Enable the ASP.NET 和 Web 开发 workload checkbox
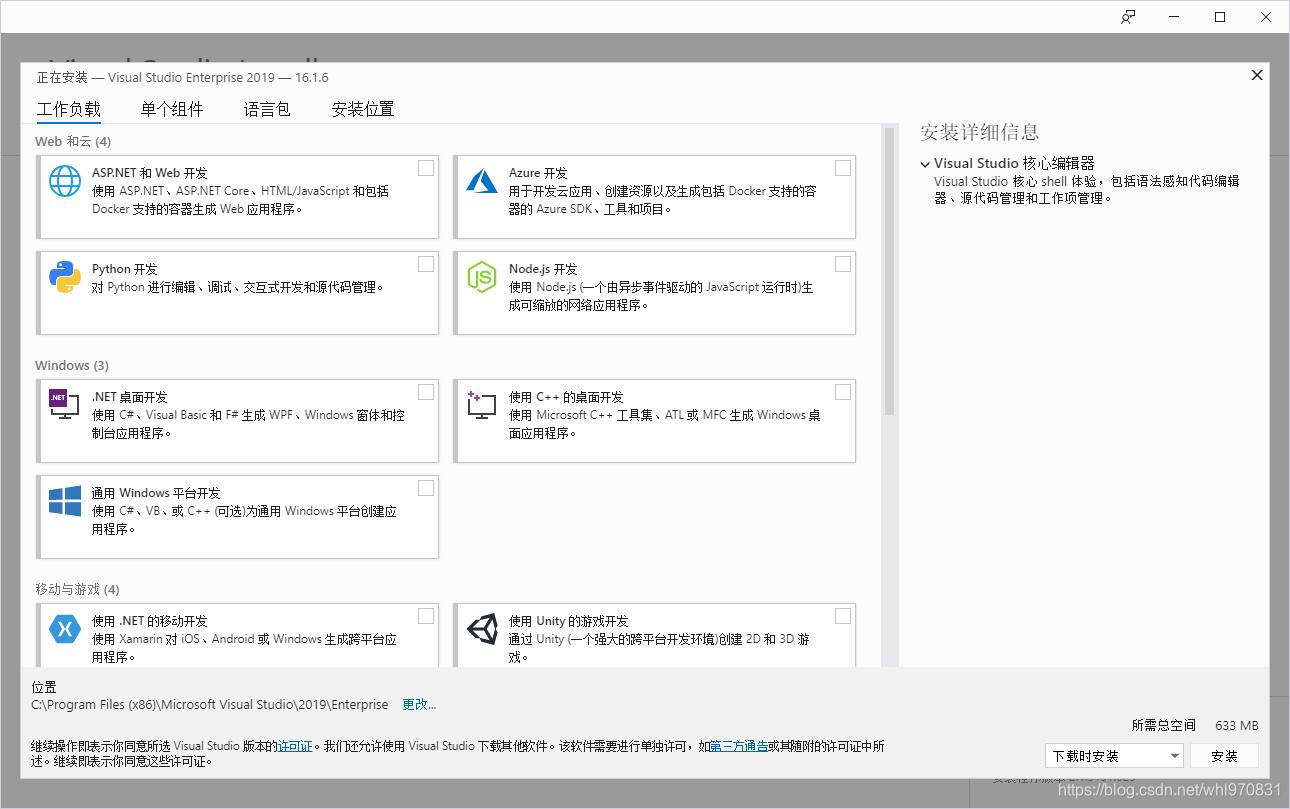Screen dimensions: 1290x809 tap(426, 168)
